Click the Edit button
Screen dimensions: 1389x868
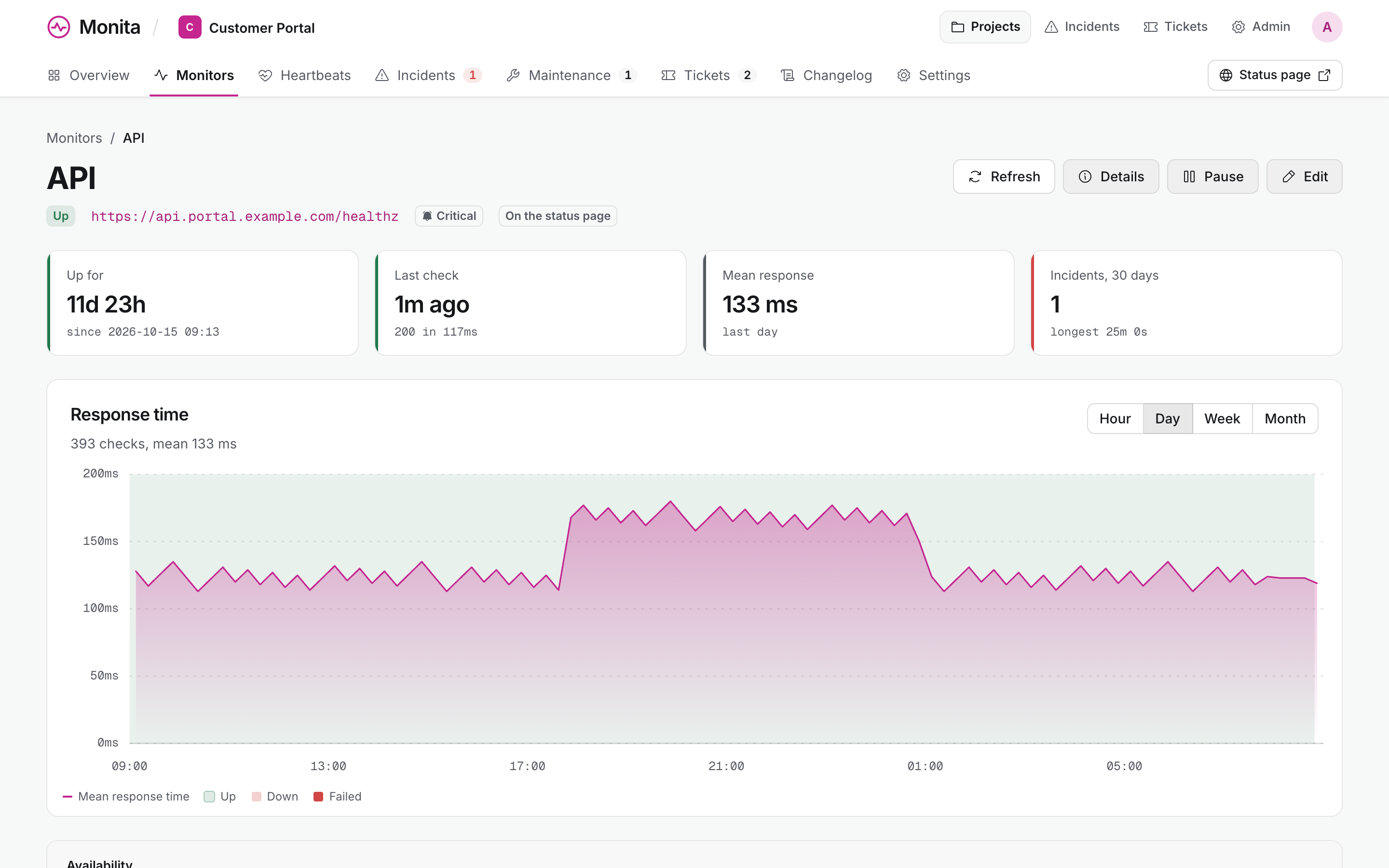click(x=1304, y=177)
